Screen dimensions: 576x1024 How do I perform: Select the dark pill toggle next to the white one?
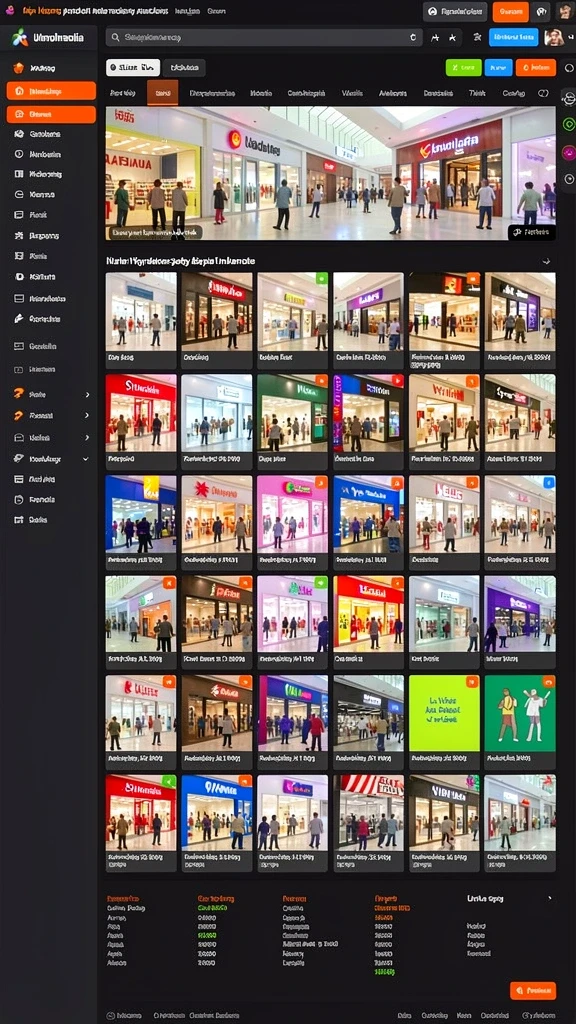184,67
